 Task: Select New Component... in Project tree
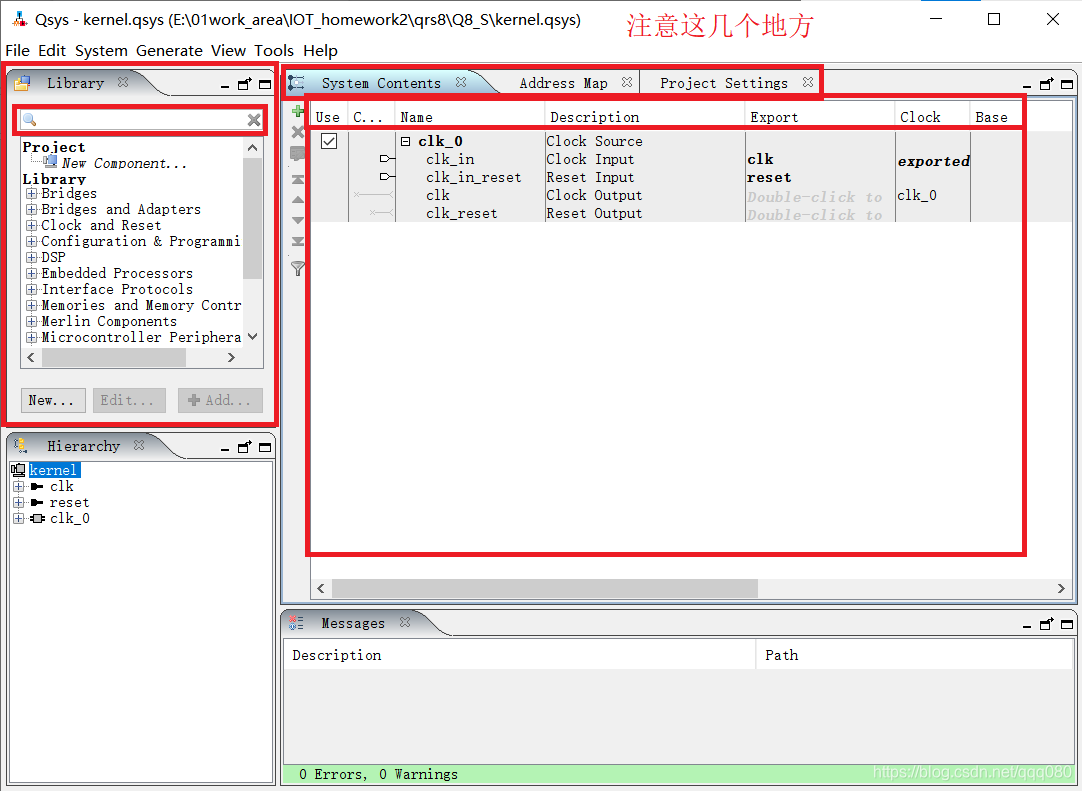point(124,163)
